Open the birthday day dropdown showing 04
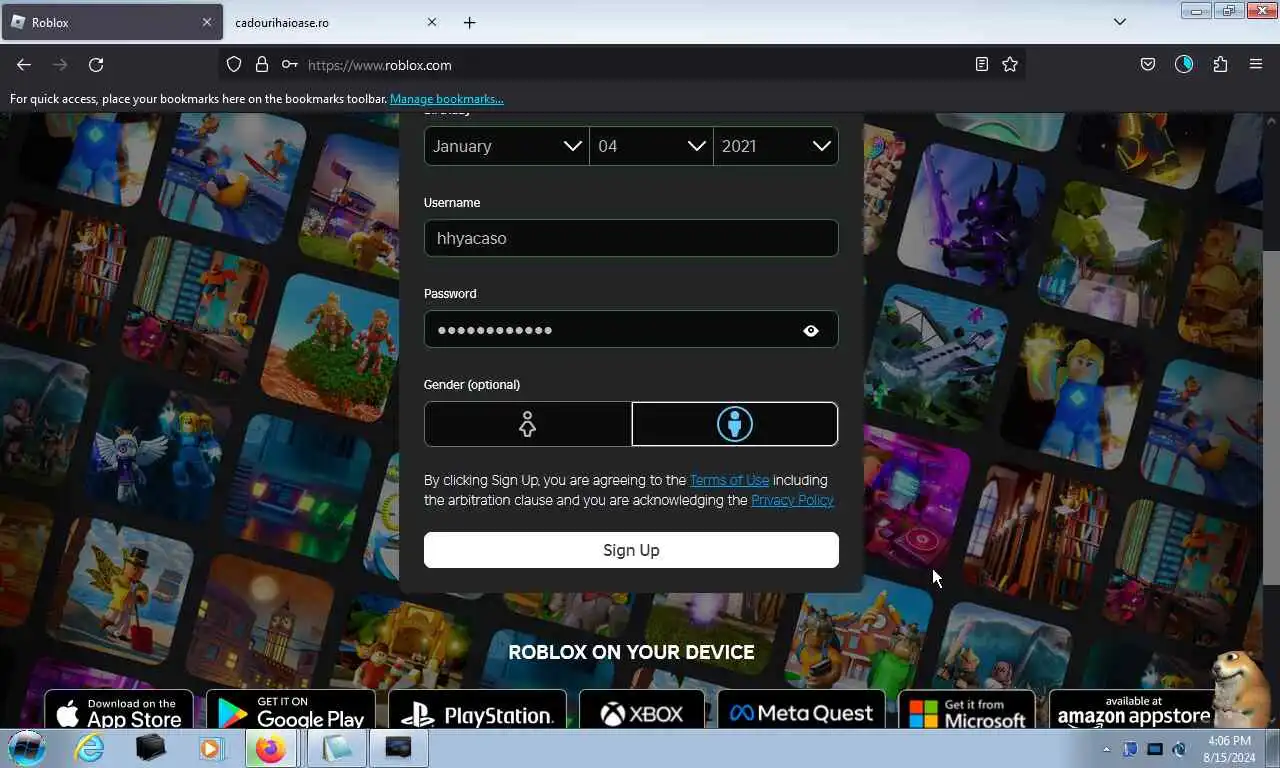 [651, 146]
